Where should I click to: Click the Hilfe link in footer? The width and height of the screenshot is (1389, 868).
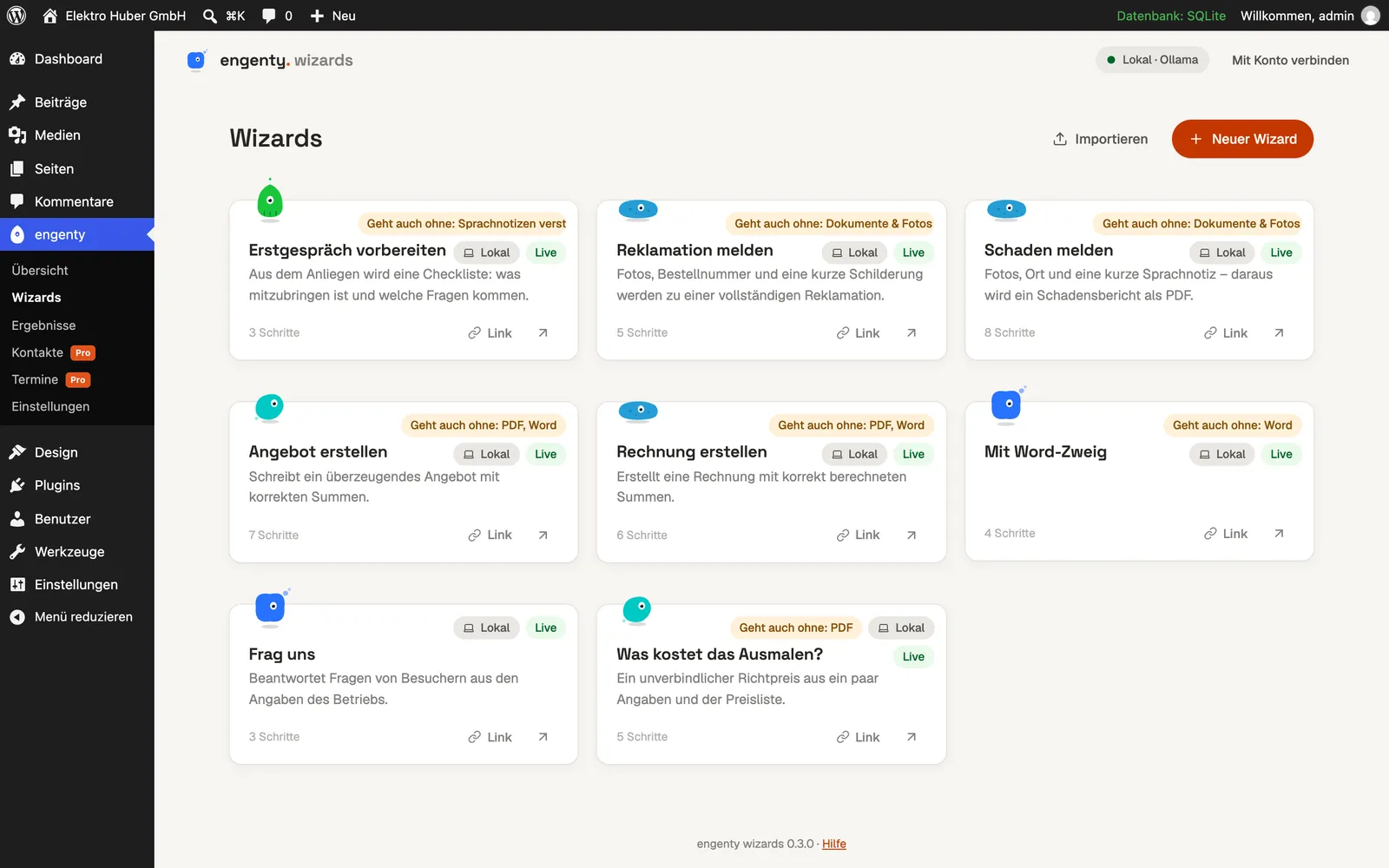(833, 844)
